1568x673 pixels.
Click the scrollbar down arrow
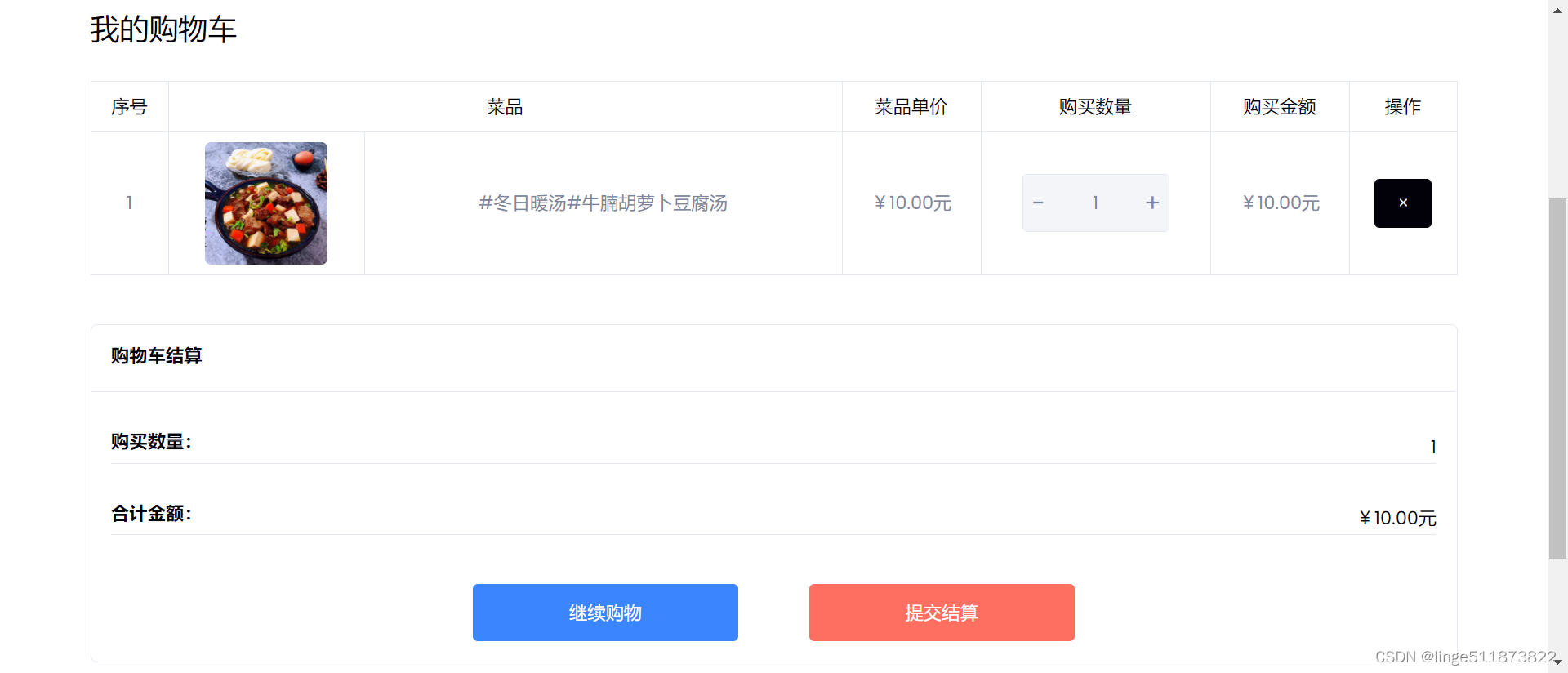pyautogui.click(x=1557, y=662)
